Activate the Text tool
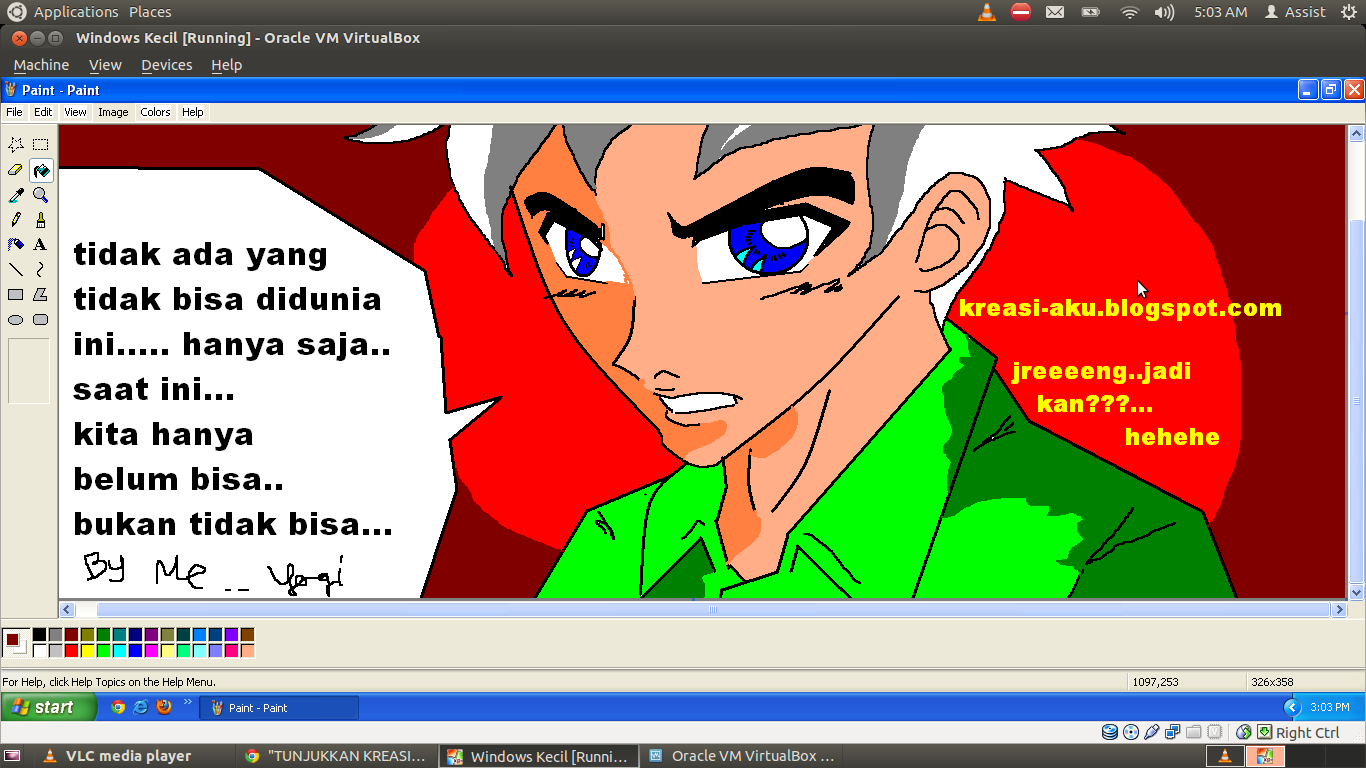The image size is (1366, 768). (x=41, y=245)
